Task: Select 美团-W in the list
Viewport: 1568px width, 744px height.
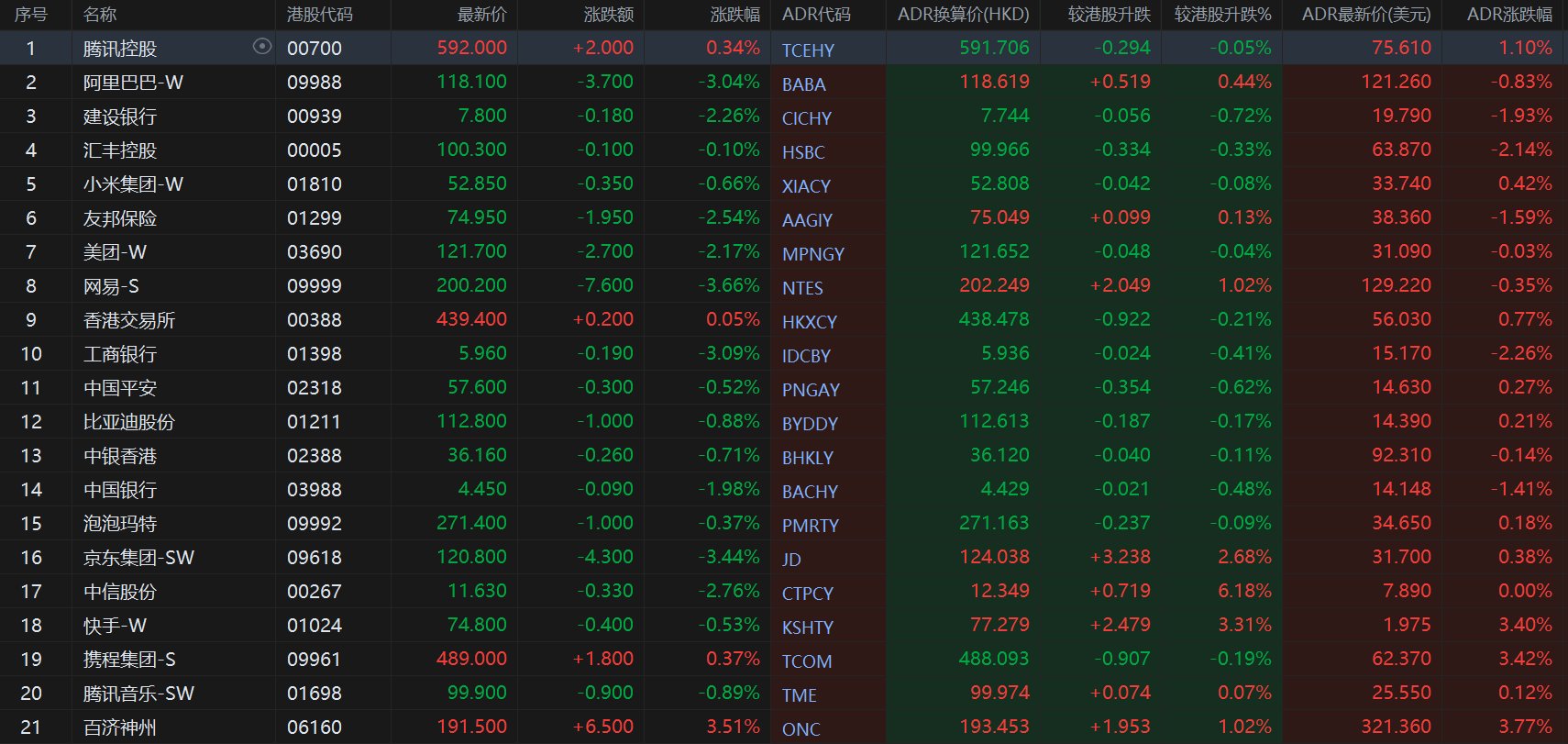Action: [x=115, y=252]
